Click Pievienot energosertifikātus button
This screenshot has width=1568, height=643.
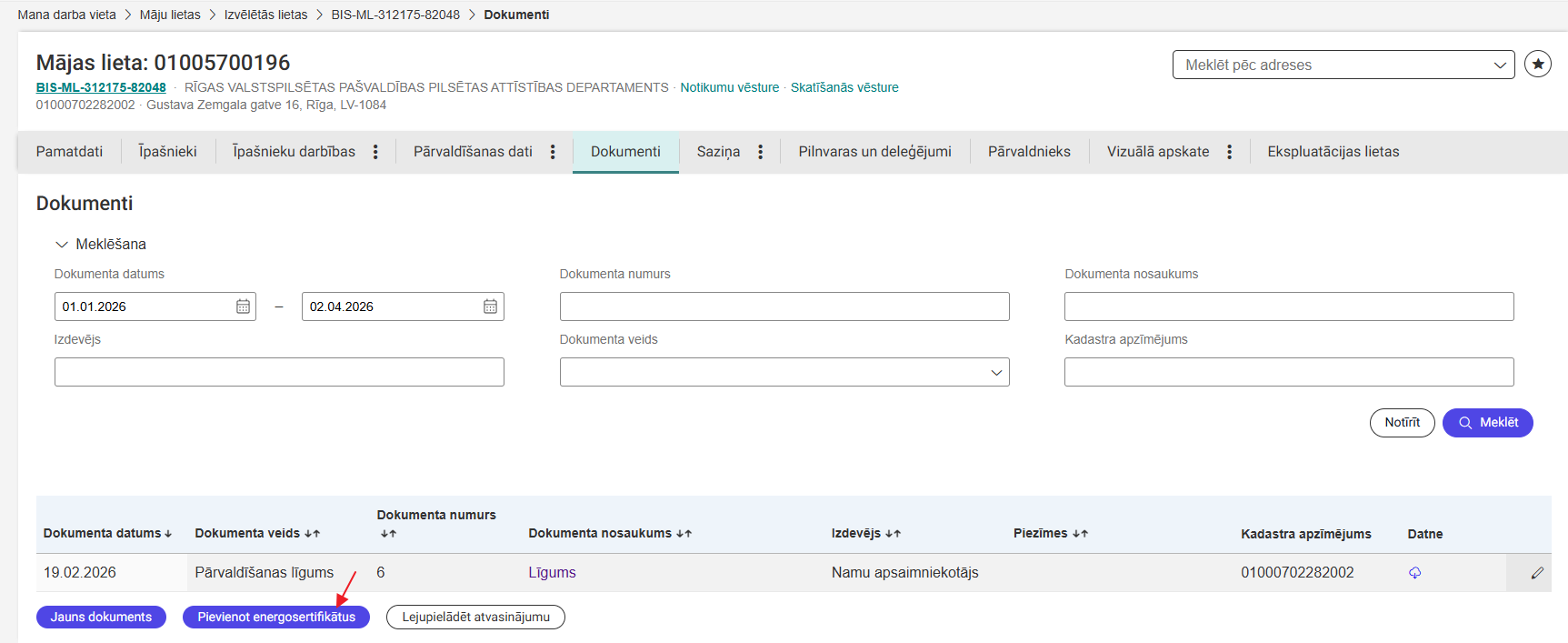click(276, 617)
